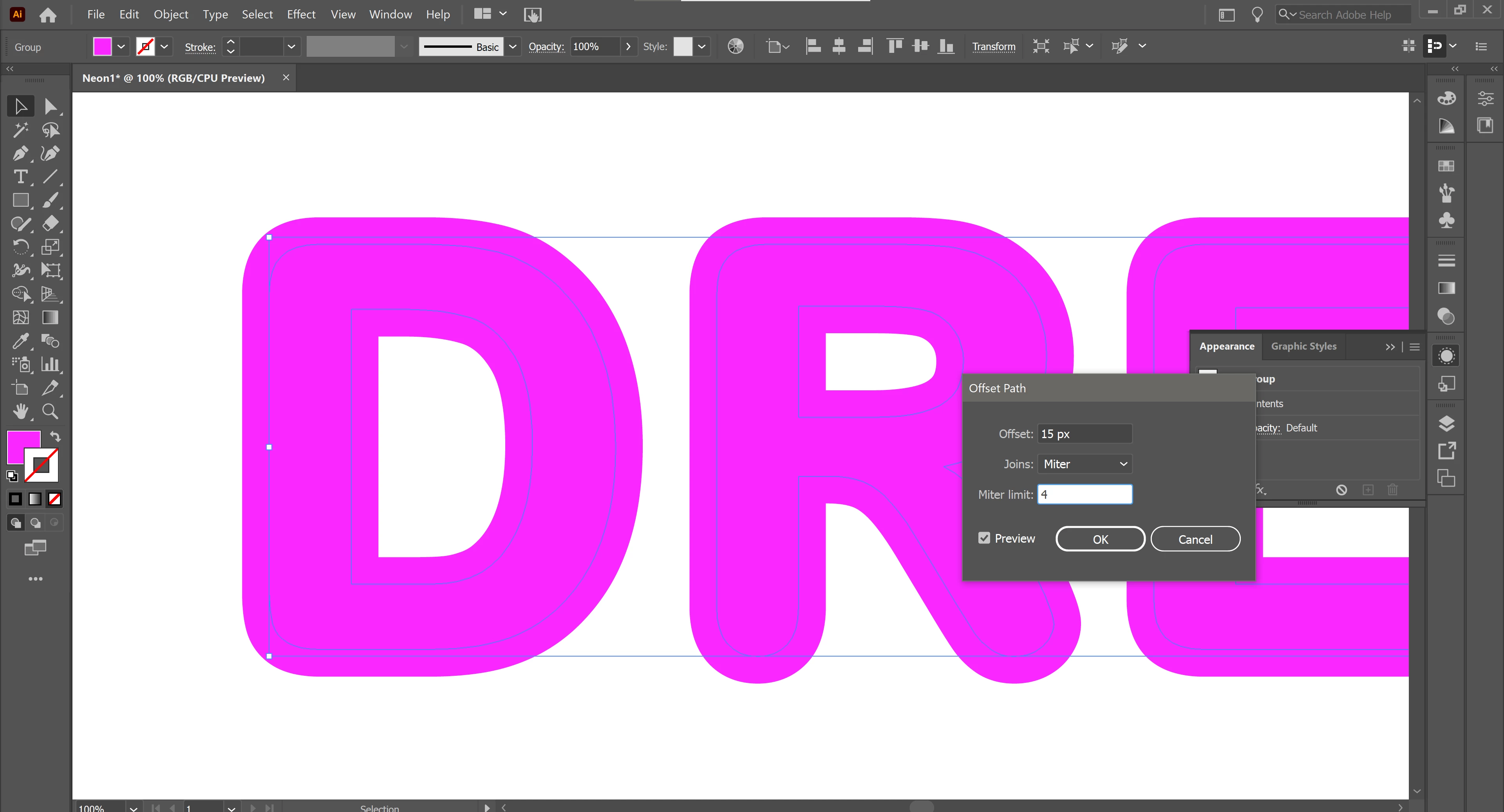Screen dimensions: 1504x812
Task: Click the Layers panel icon
Action: click(1446, 423)
